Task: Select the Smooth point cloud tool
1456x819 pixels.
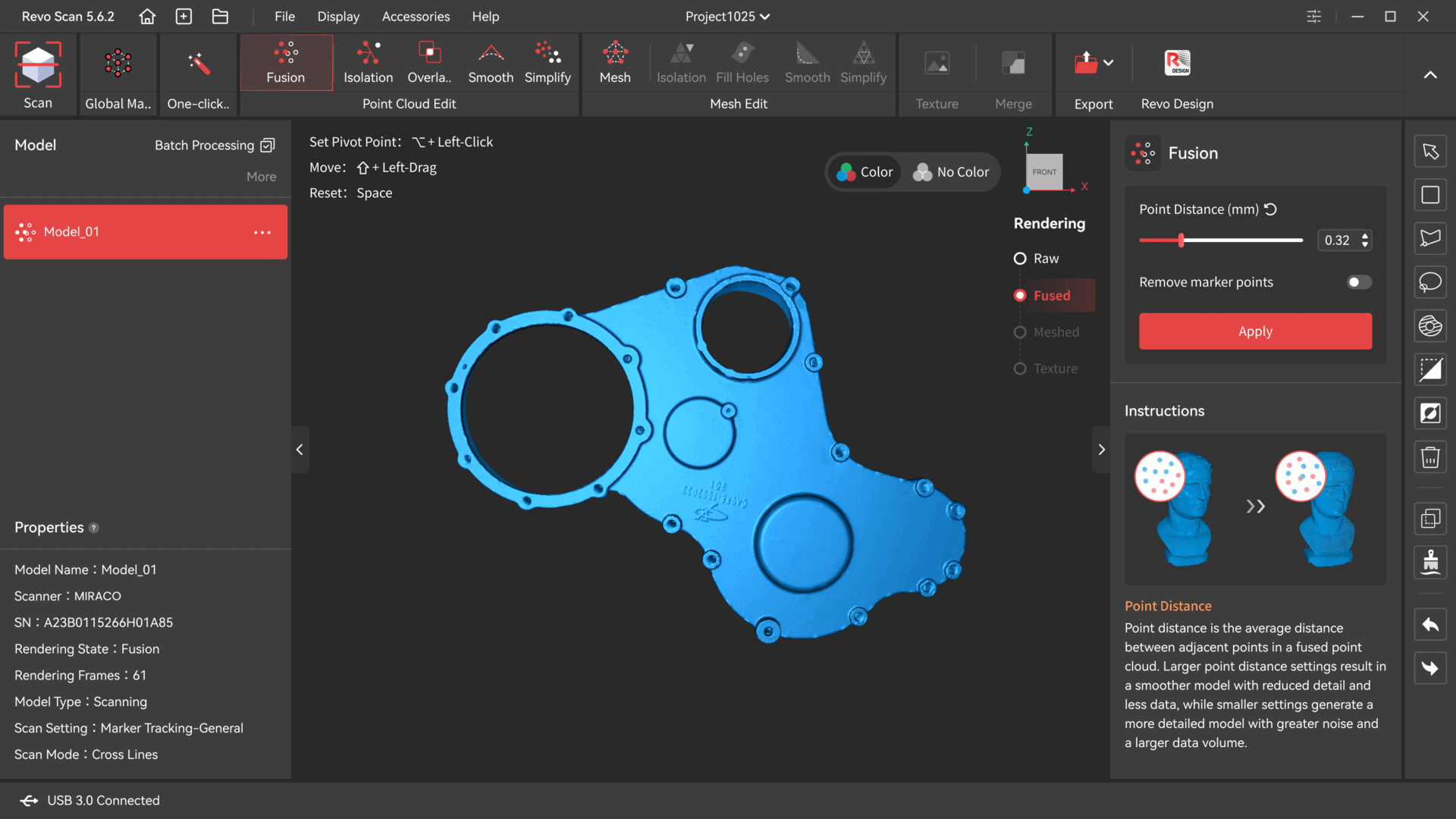Action: (x=491, y=63)
